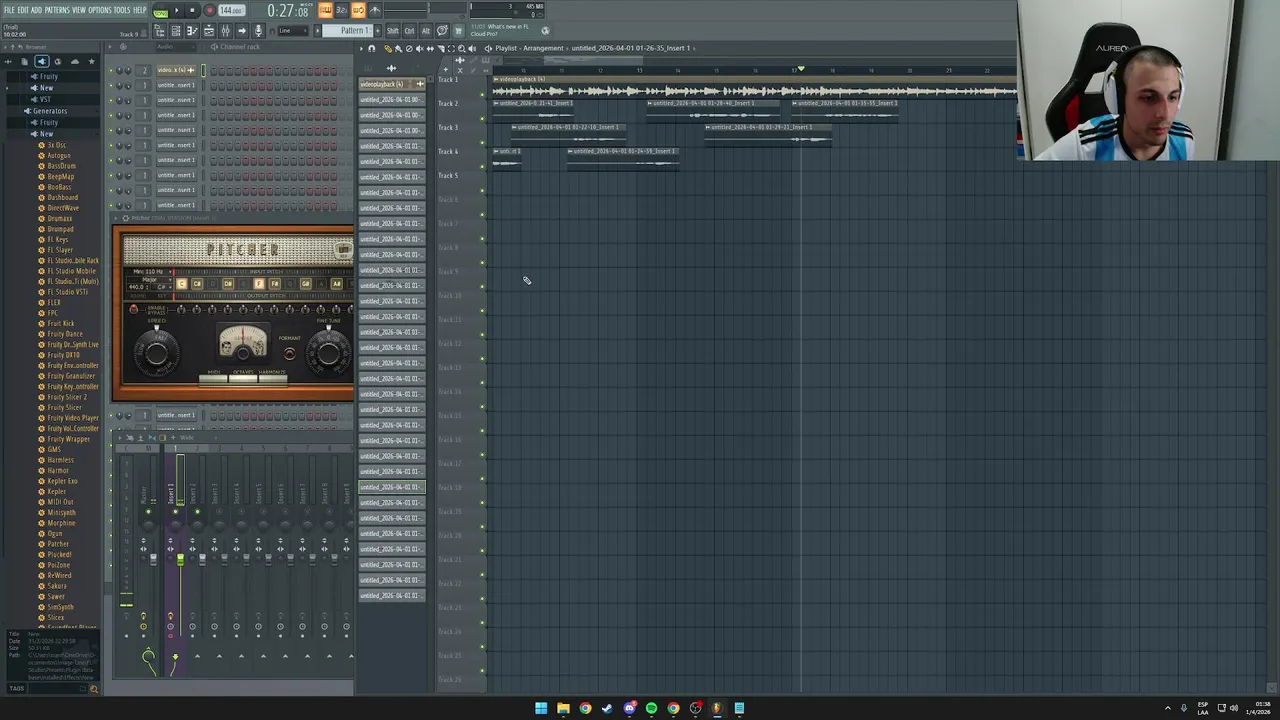This screenshot has width=1280, height=720.
Task: Toggle Song/Pattern mode button
Action: [x=161, y=11]
